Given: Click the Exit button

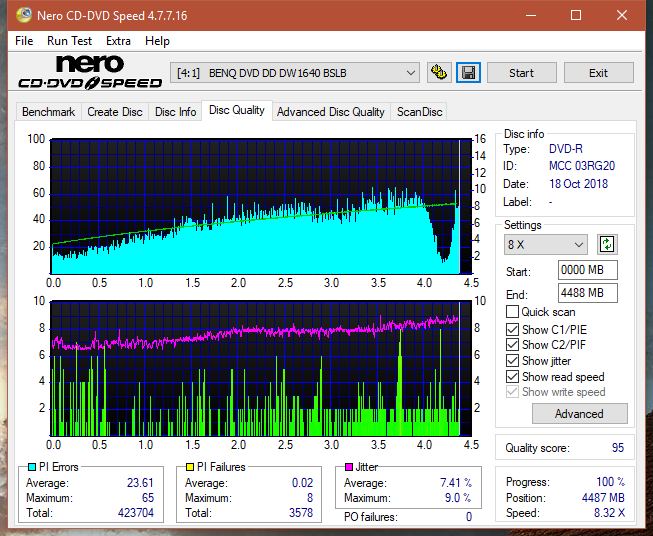Looking at the screenshot, I should (598, 73).
